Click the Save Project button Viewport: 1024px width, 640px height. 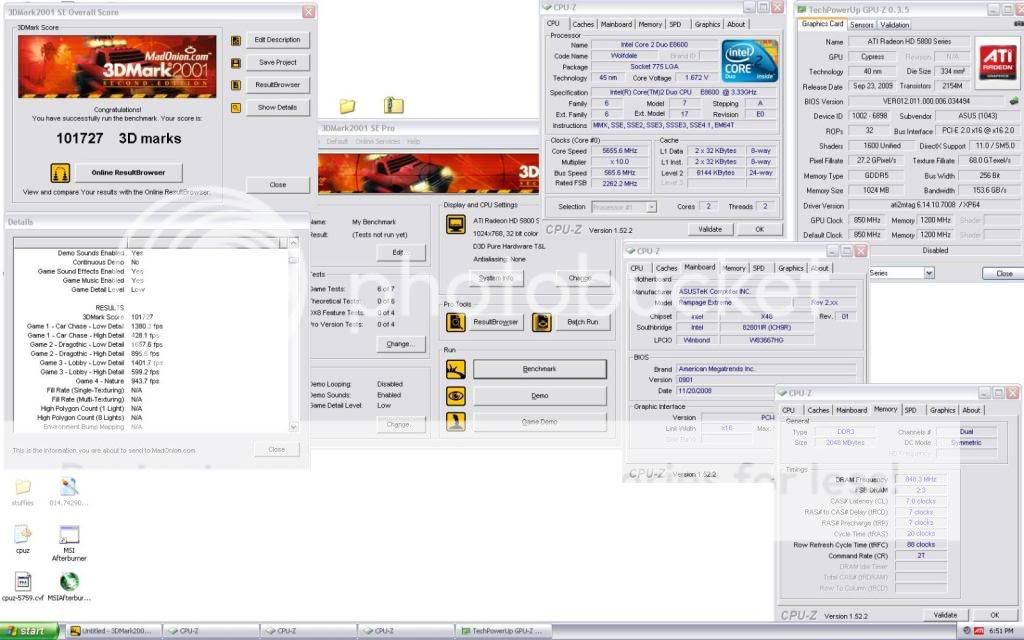(278, 63)
